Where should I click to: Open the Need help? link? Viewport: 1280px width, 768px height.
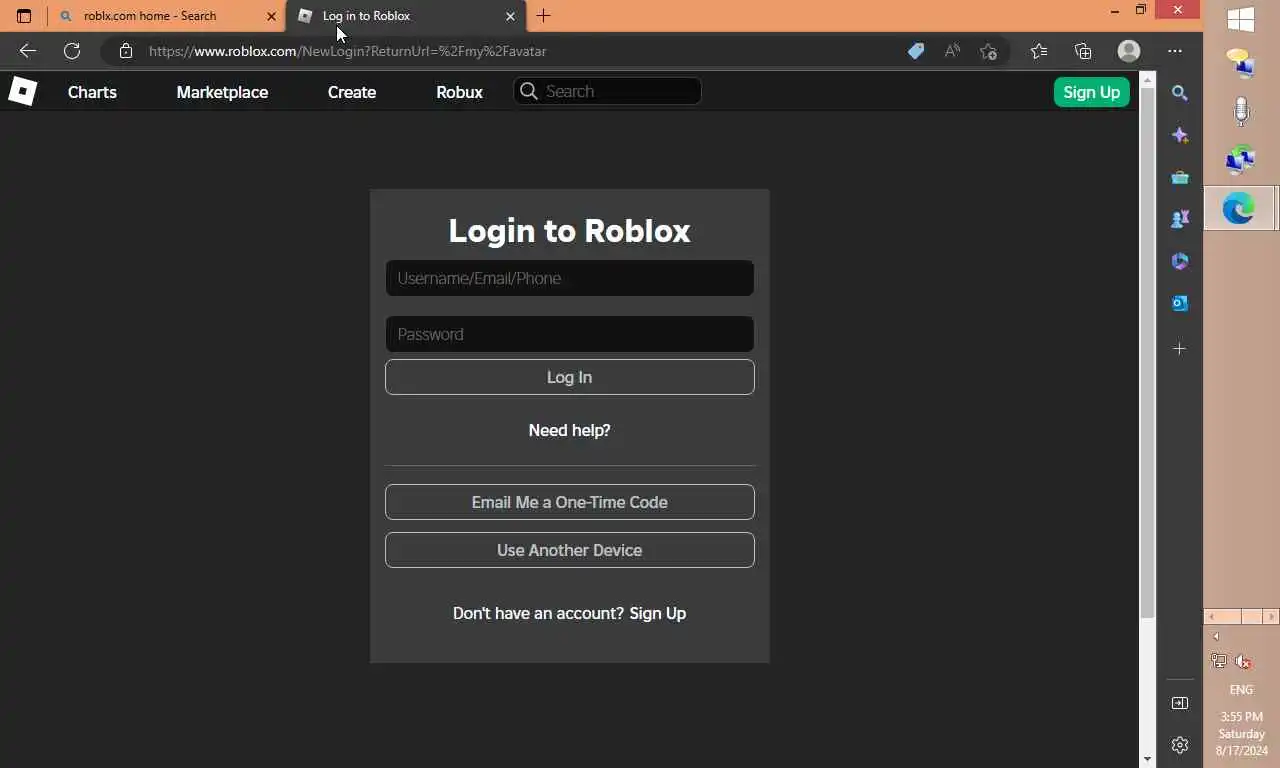click(570, 430)
